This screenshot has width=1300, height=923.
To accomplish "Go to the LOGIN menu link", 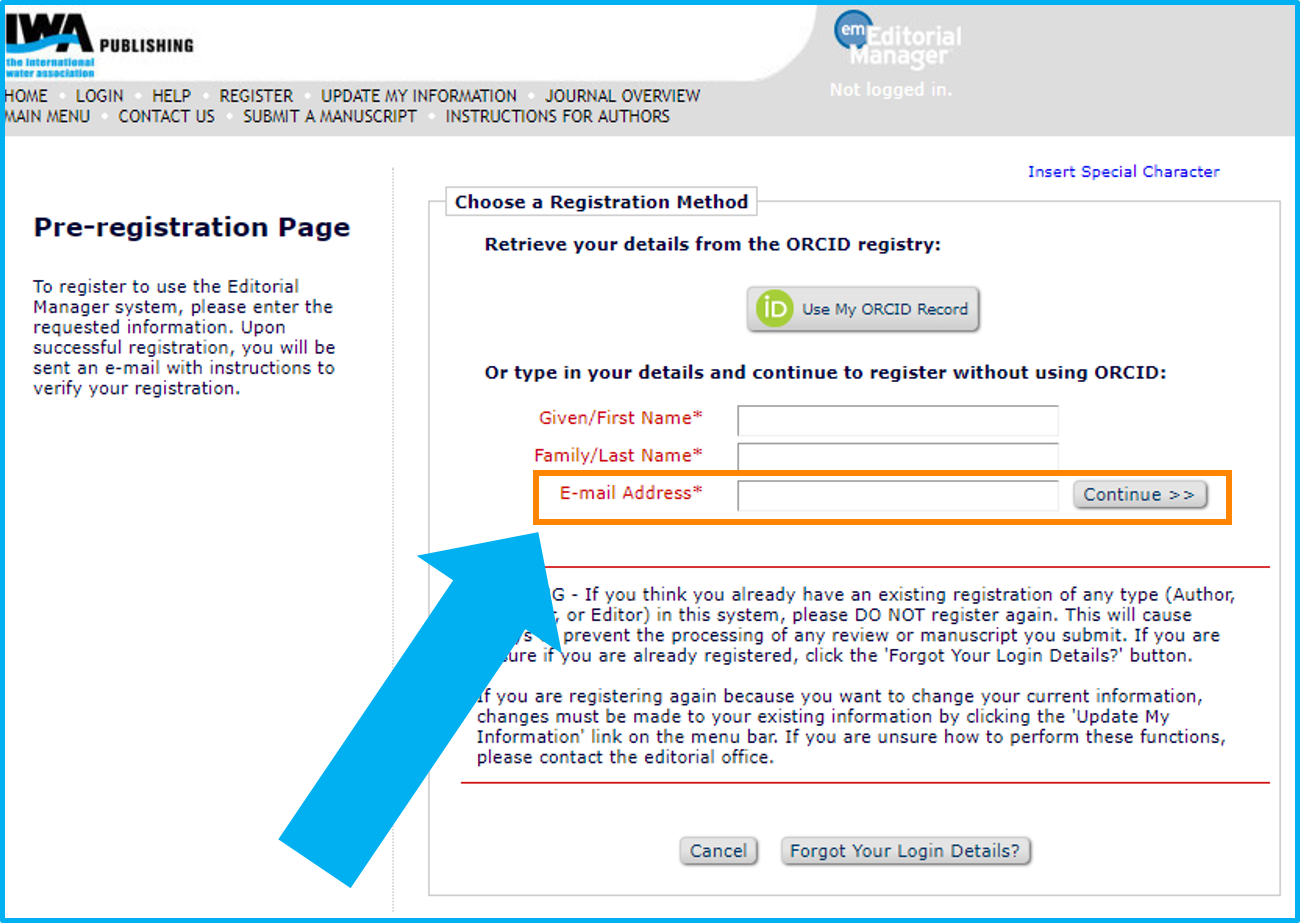I will (x=100, y=96).
